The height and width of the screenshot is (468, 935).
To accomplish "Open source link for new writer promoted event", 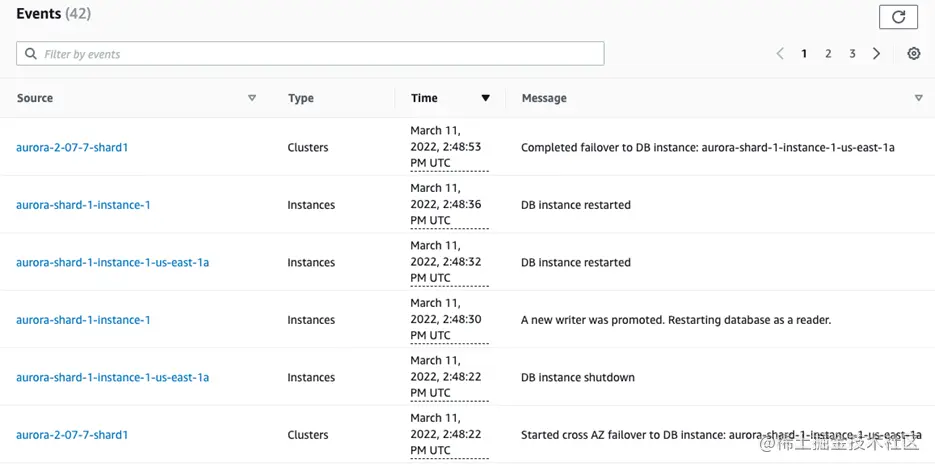I will (x=83, y=320).
